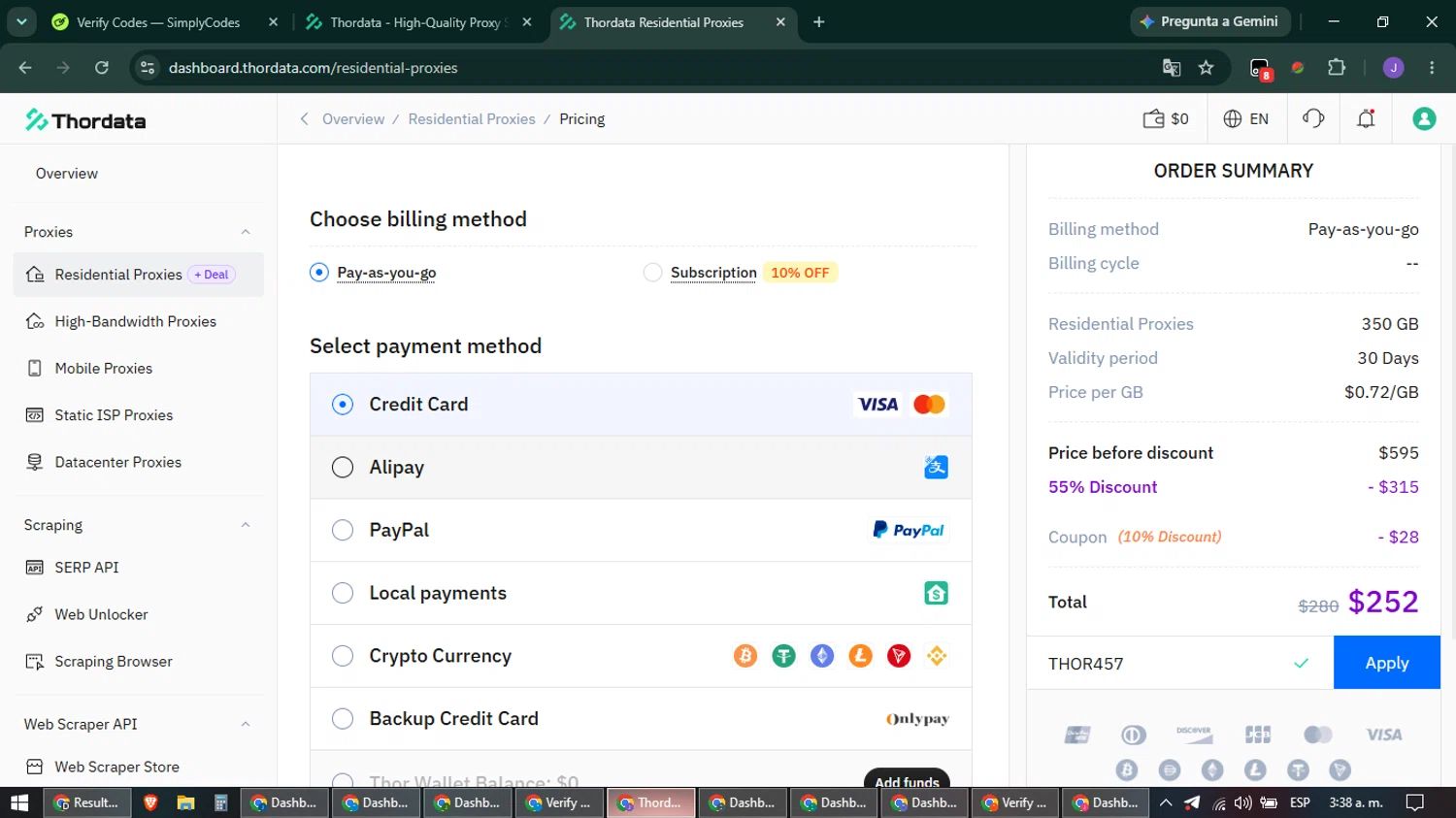Select Local payments method
This screenshot has height=818, width=1456.
click(641, 593)
